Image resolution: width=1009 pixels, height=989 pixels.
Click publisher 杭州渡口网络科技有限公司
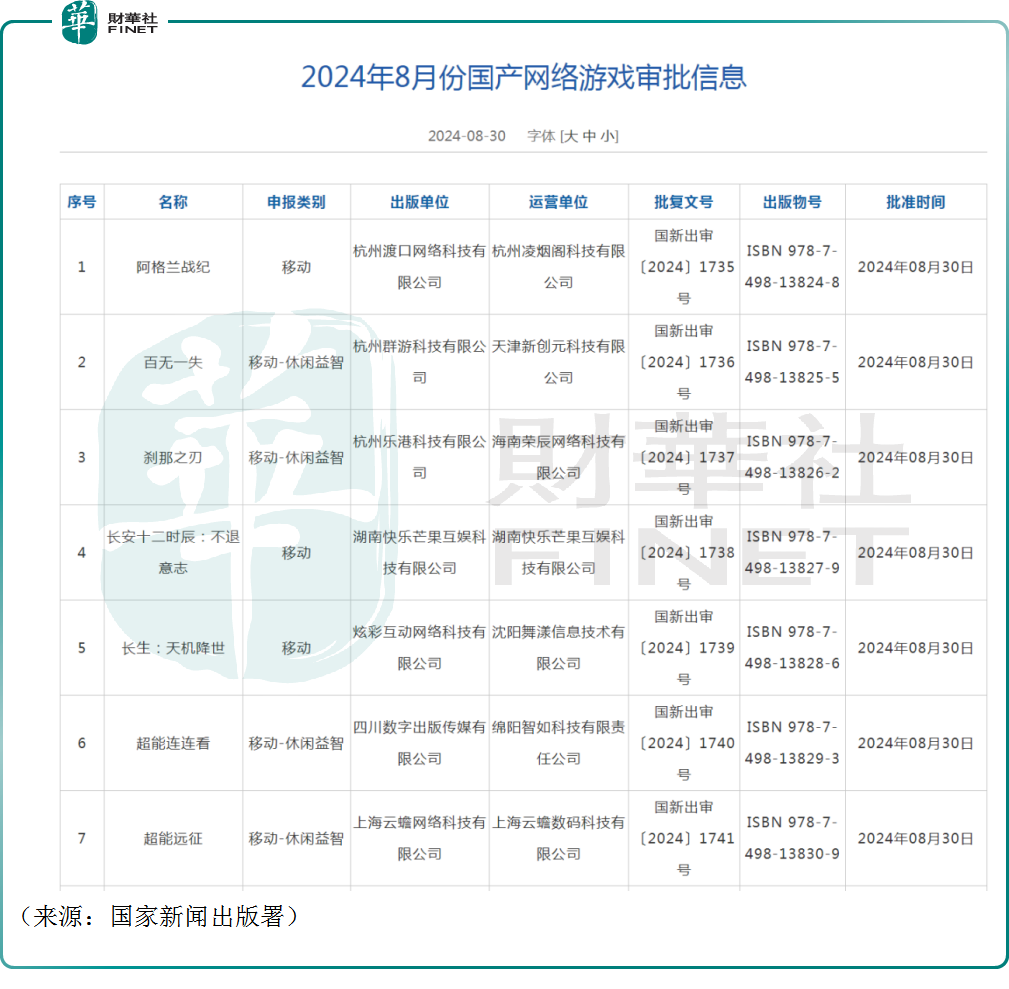coord(420,267)
